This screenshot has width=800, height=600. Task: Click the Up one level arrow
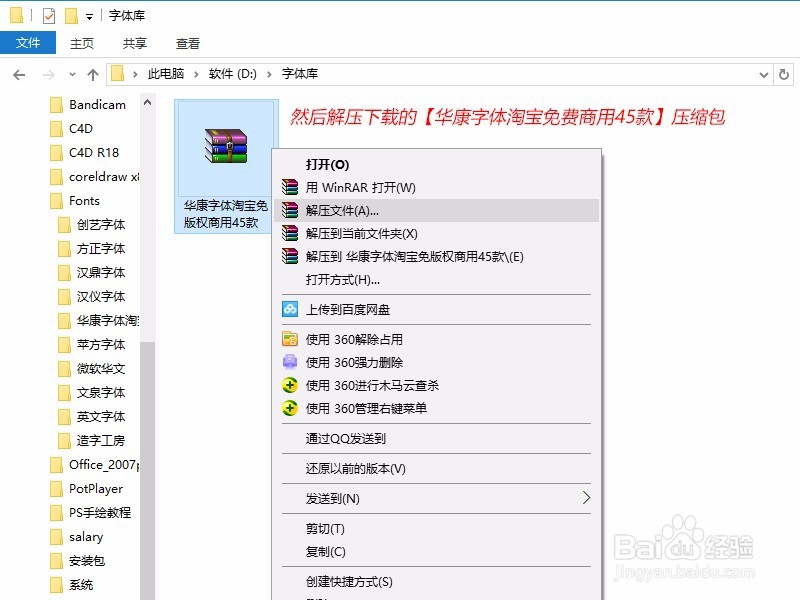coord(92,75)
